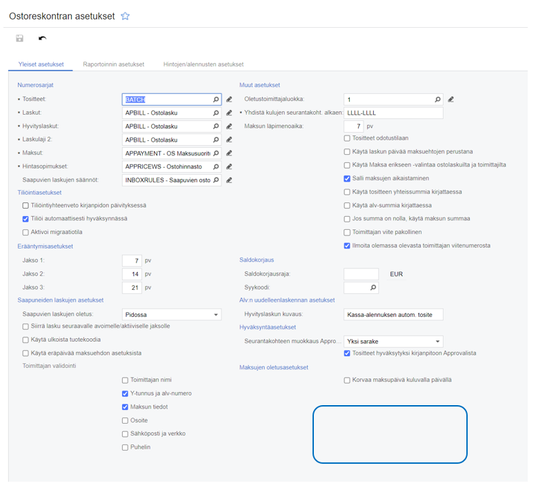The image size is (536, 484).
Task: Open Syykoodi lookup magnifier
Action: pos(373,287)
